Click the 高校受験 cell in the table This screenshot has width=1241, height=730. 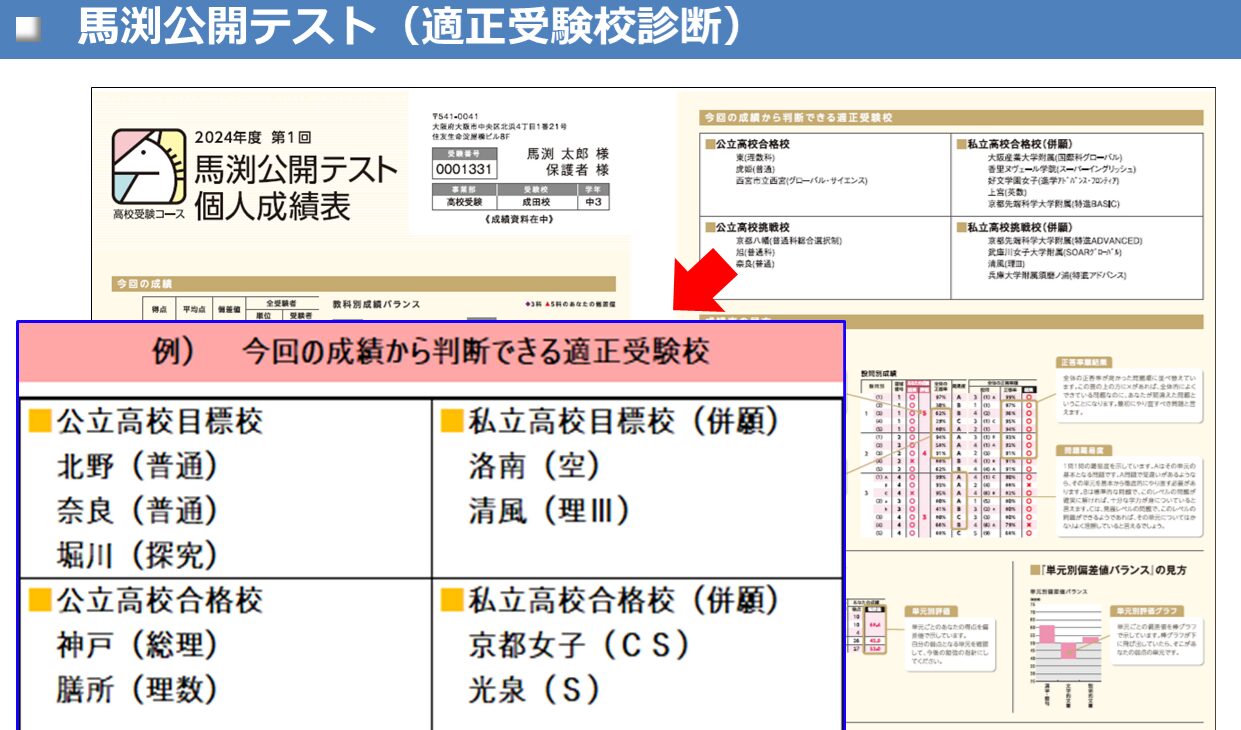click(x=464, y=202)
